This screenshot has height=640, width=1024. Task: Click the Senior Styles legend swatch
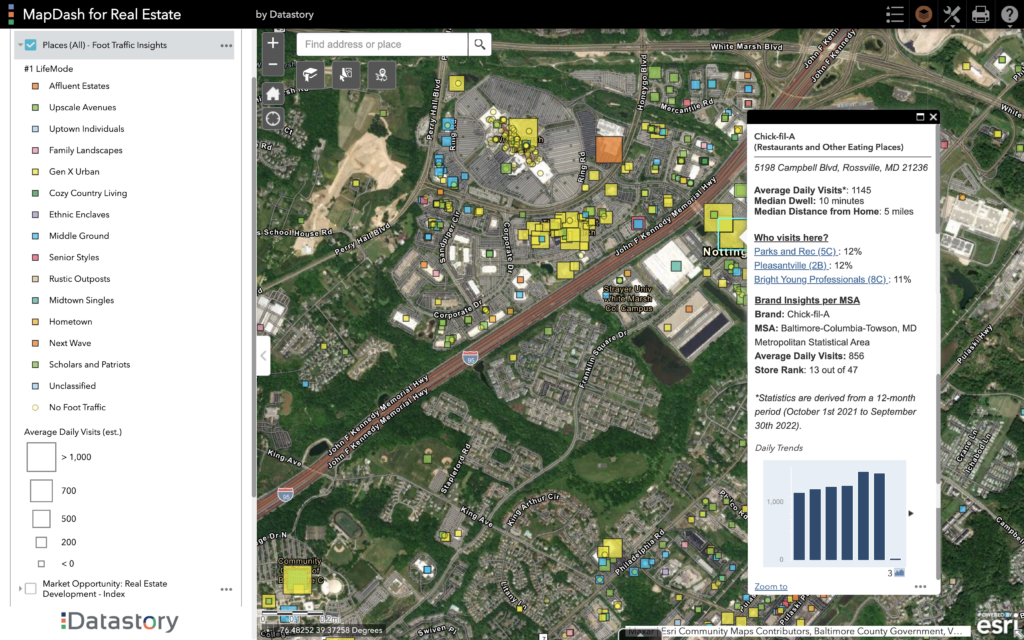(36, 257)
